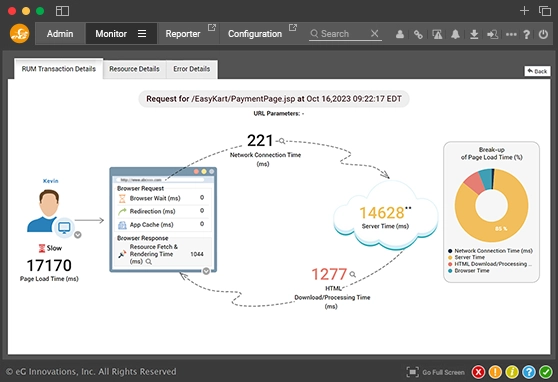Open the Reporter menu
Image resolution: width=558 pixels, height=382 pixels.
(x=183, y=34)
